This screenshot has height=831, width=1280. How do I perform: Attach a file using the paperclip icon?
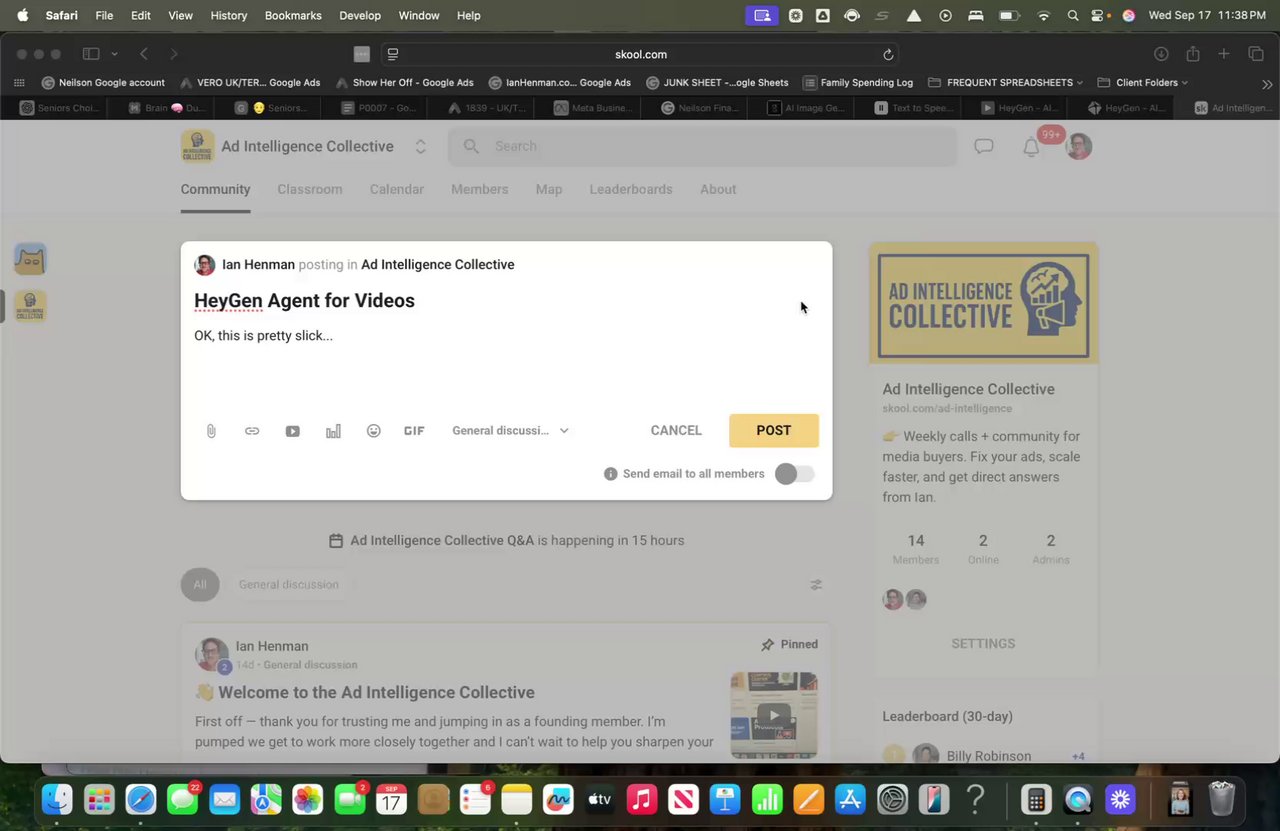pyautogui.click(x=211, y=431)
